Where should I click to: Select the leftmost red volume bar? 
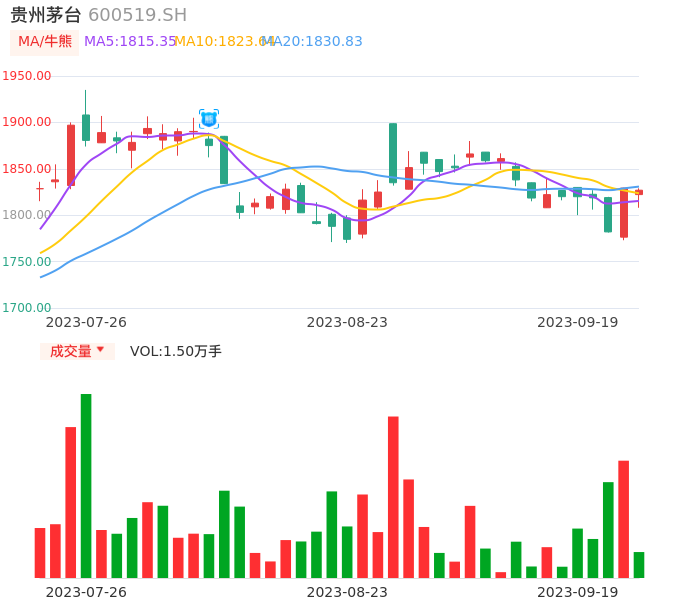click(40, 552)
